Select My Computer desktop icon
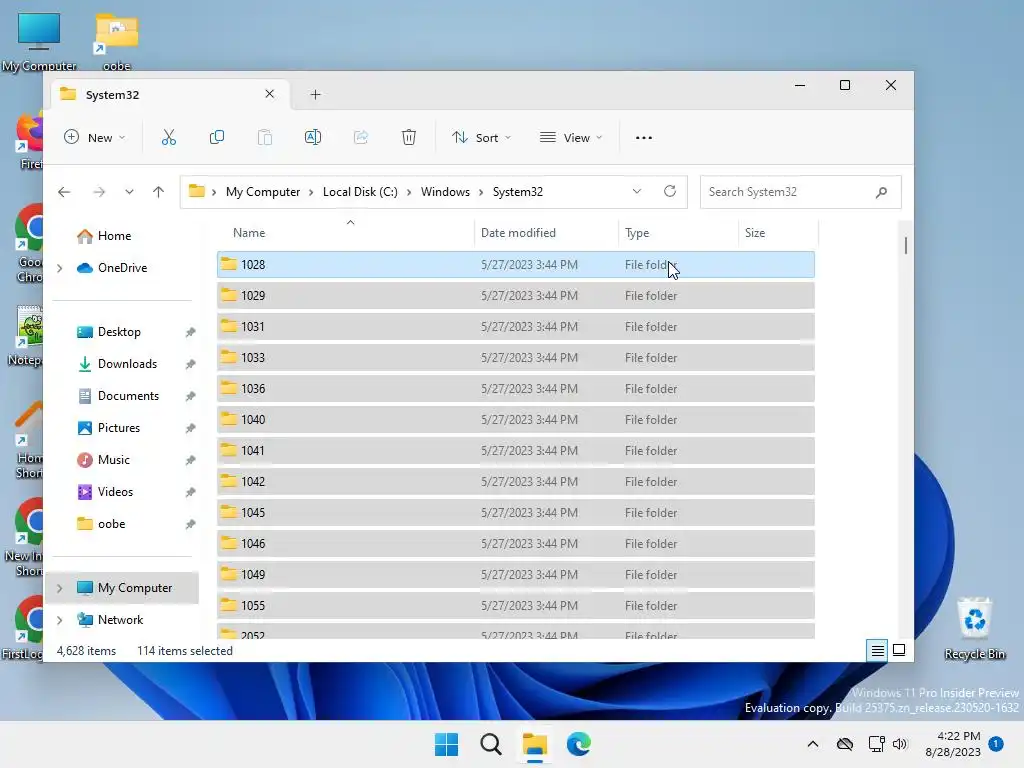This screenshot has height=768, width=1024. coord(39,40)
